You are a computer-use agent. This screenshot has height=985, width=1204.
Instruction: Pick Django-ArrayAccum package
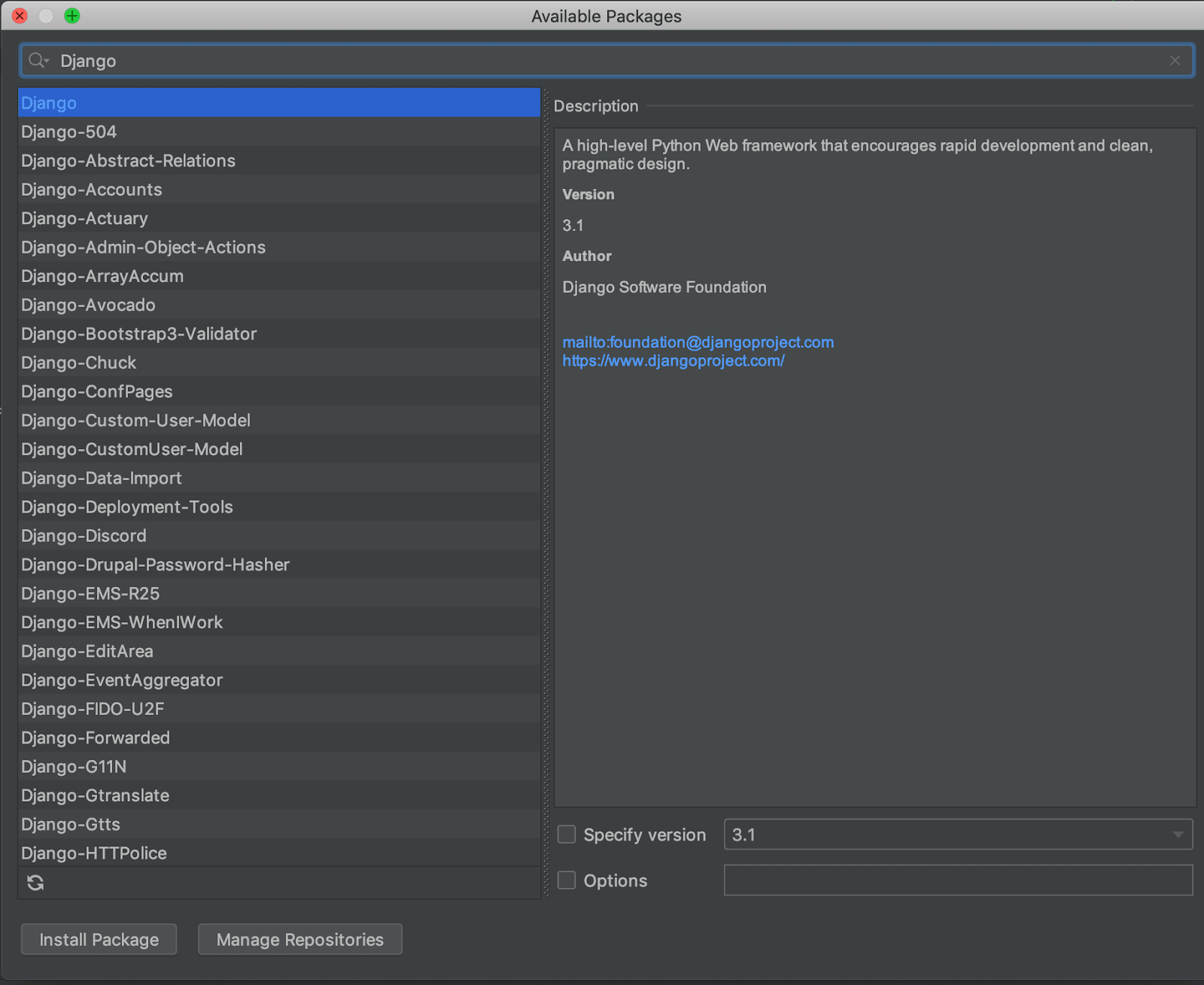coord(279,276)
